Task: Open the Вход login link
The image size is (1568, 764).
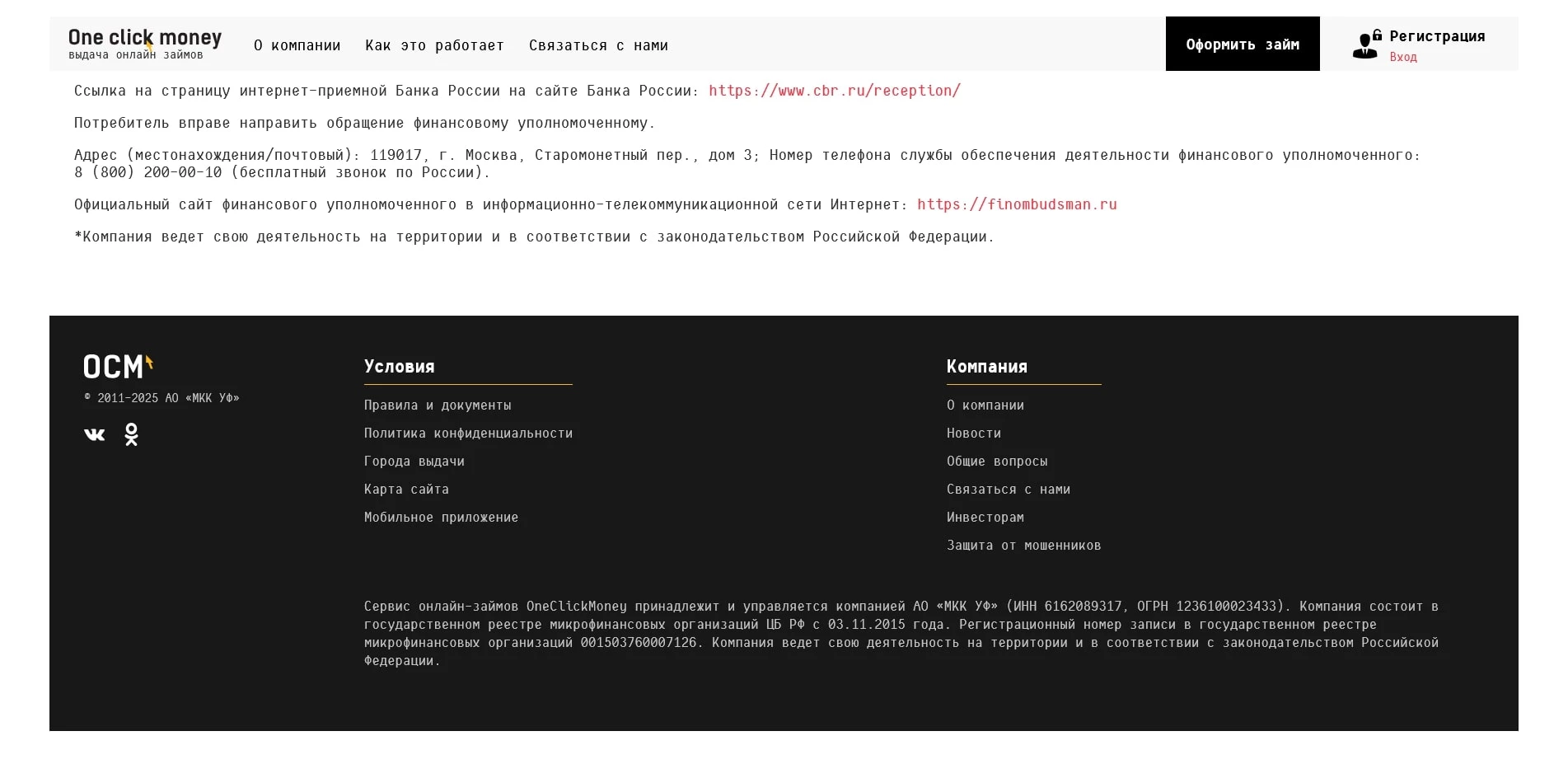Action: 1402,56
